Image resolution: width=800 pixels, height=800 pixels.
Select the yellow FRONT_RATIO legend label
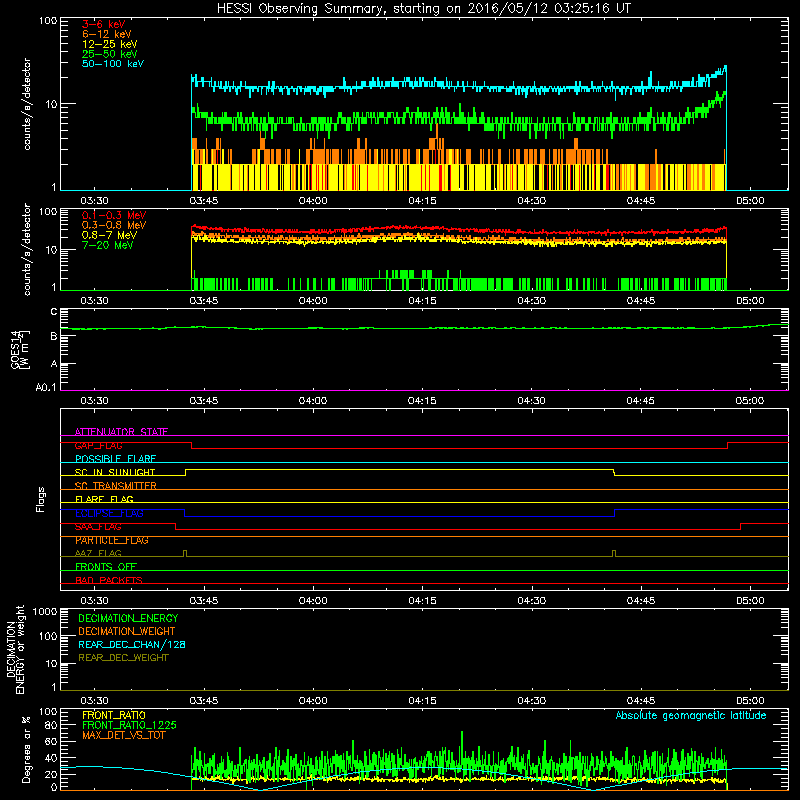114,715
